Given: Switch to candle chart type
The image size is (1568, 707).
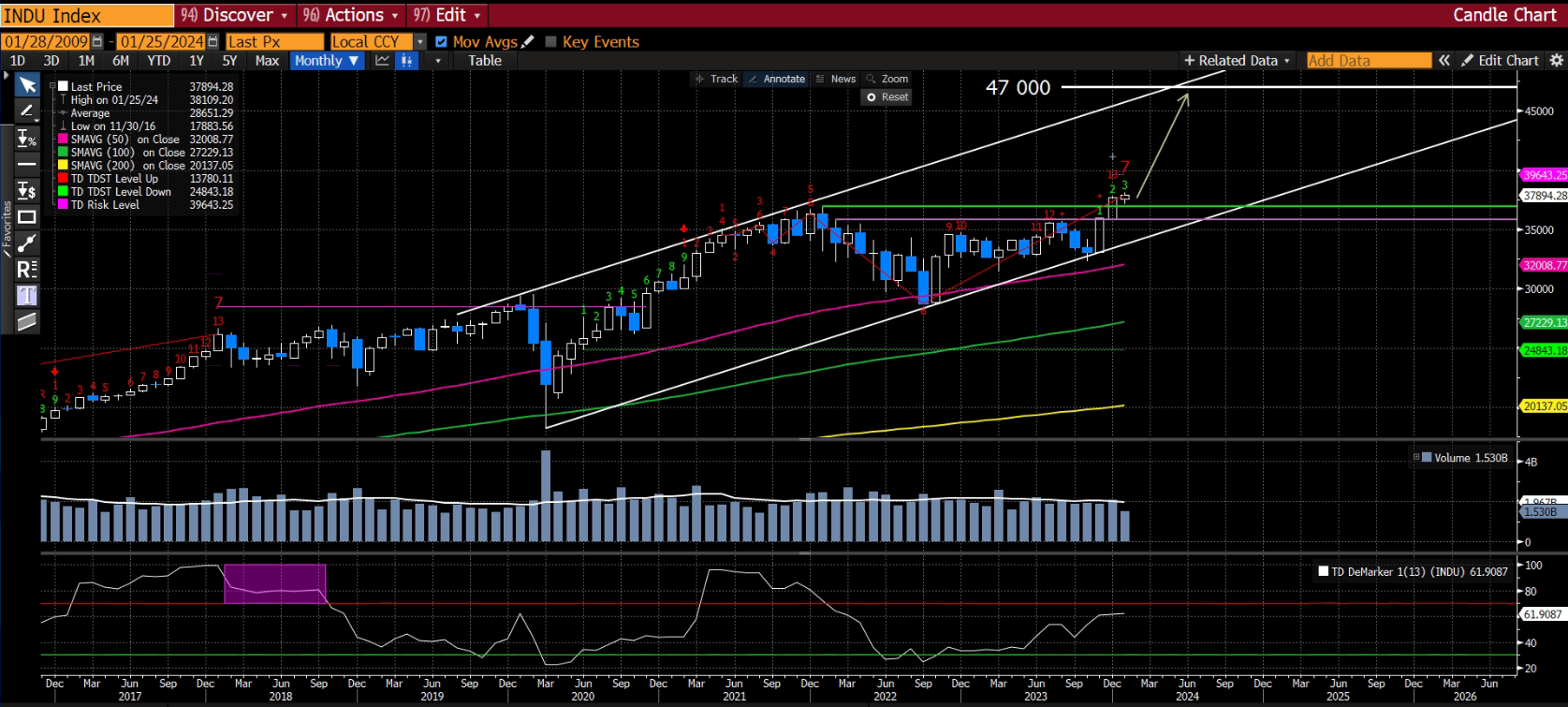Looking at the screenshot, I should (x=406, y=61).
